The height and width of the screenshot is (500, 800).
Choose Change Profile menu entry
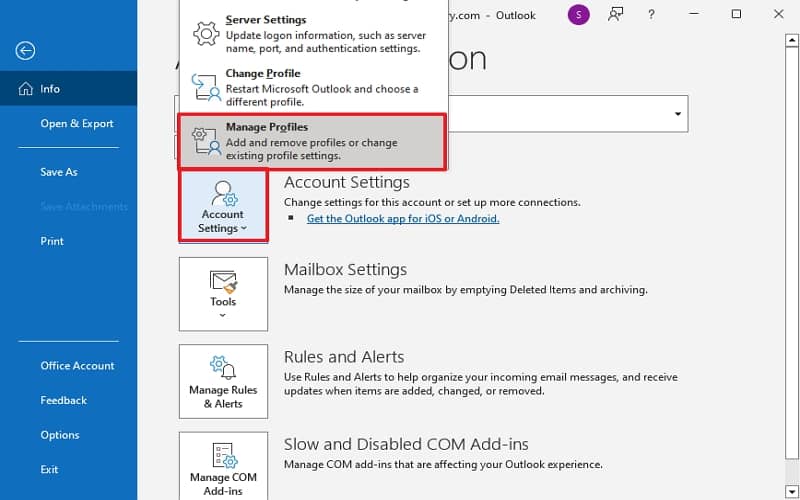[313, 87]
